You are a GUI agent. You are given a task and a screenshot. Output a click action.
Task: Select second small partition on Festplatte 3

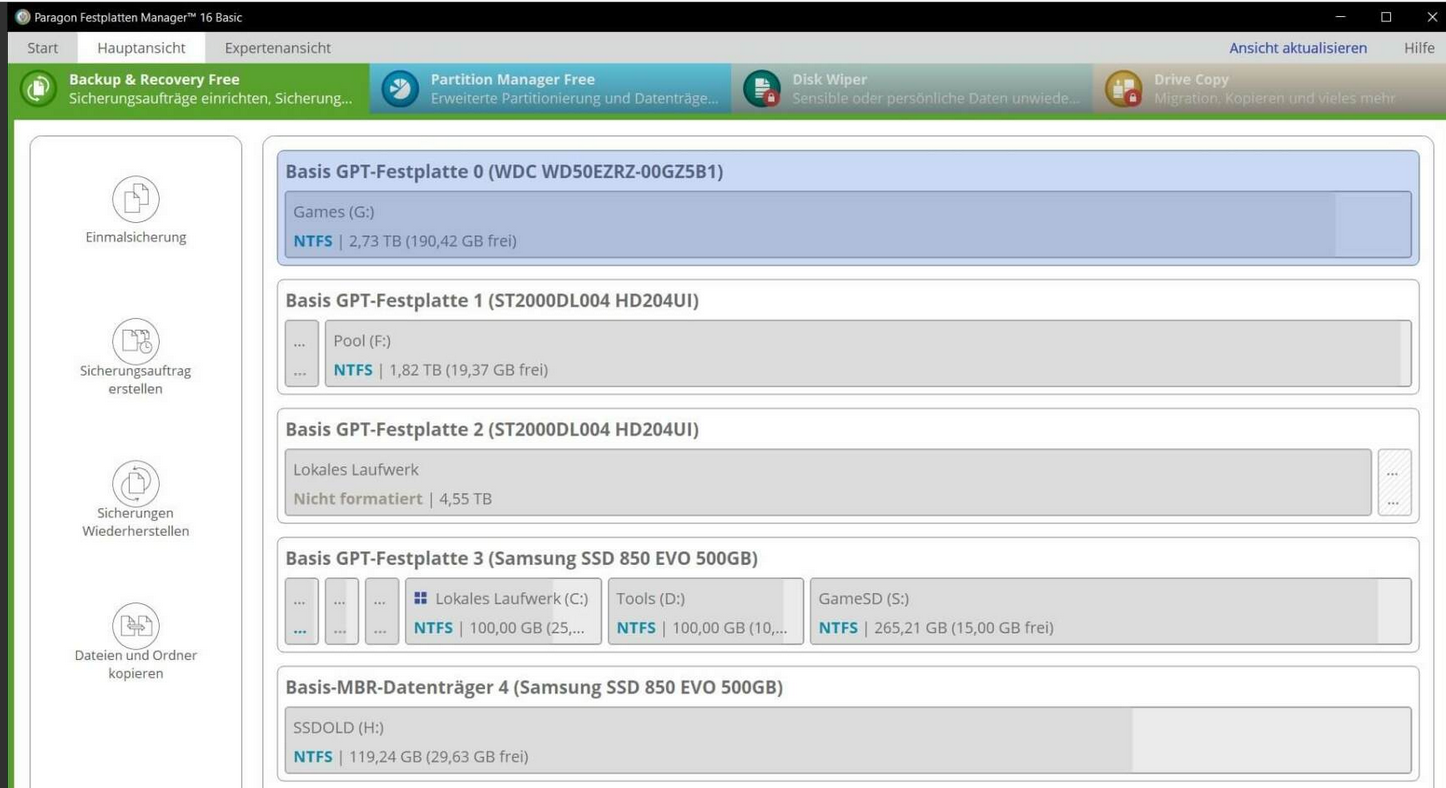coord(342,612)
